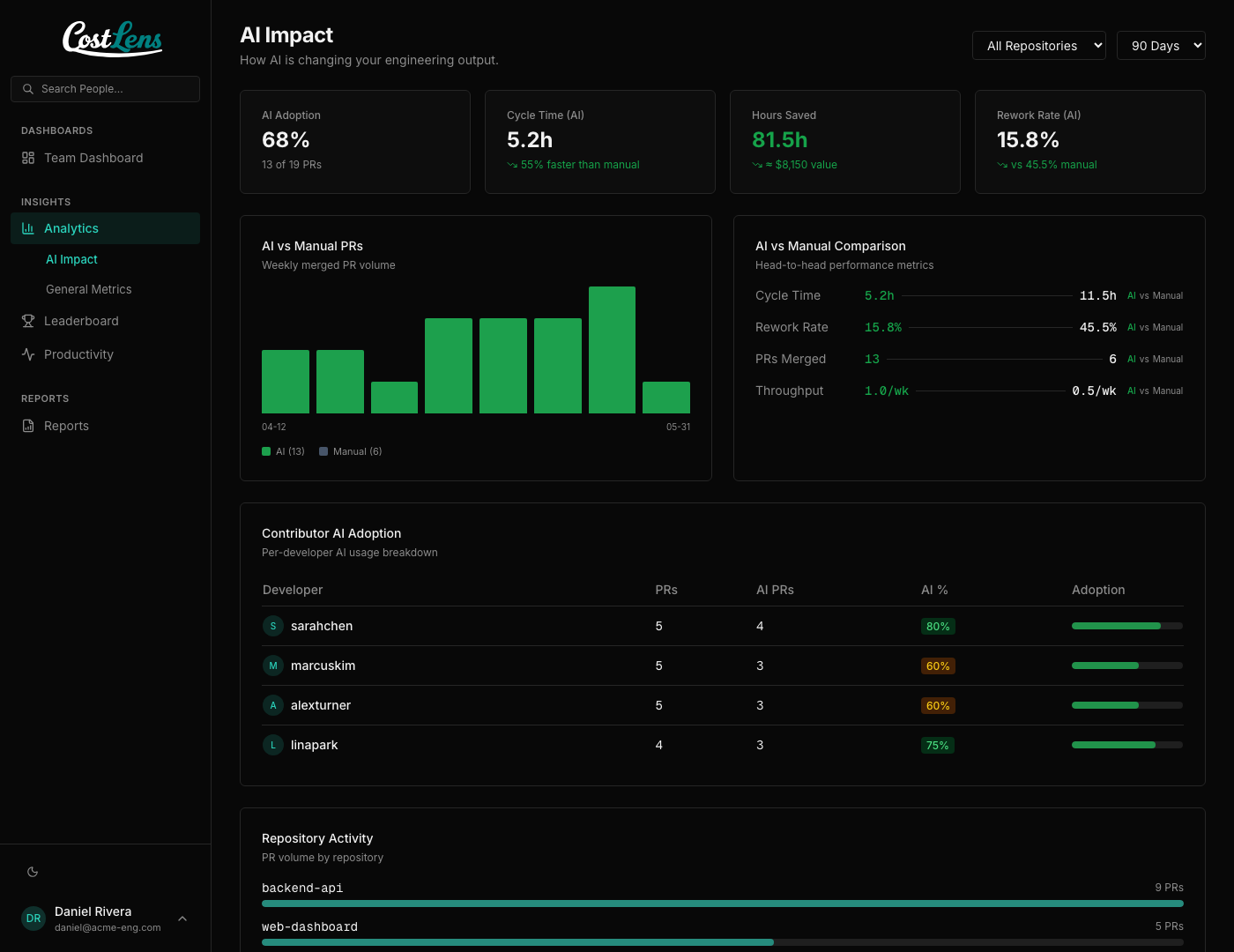
Task: Click the AI % column header
Action: point(934,590)
